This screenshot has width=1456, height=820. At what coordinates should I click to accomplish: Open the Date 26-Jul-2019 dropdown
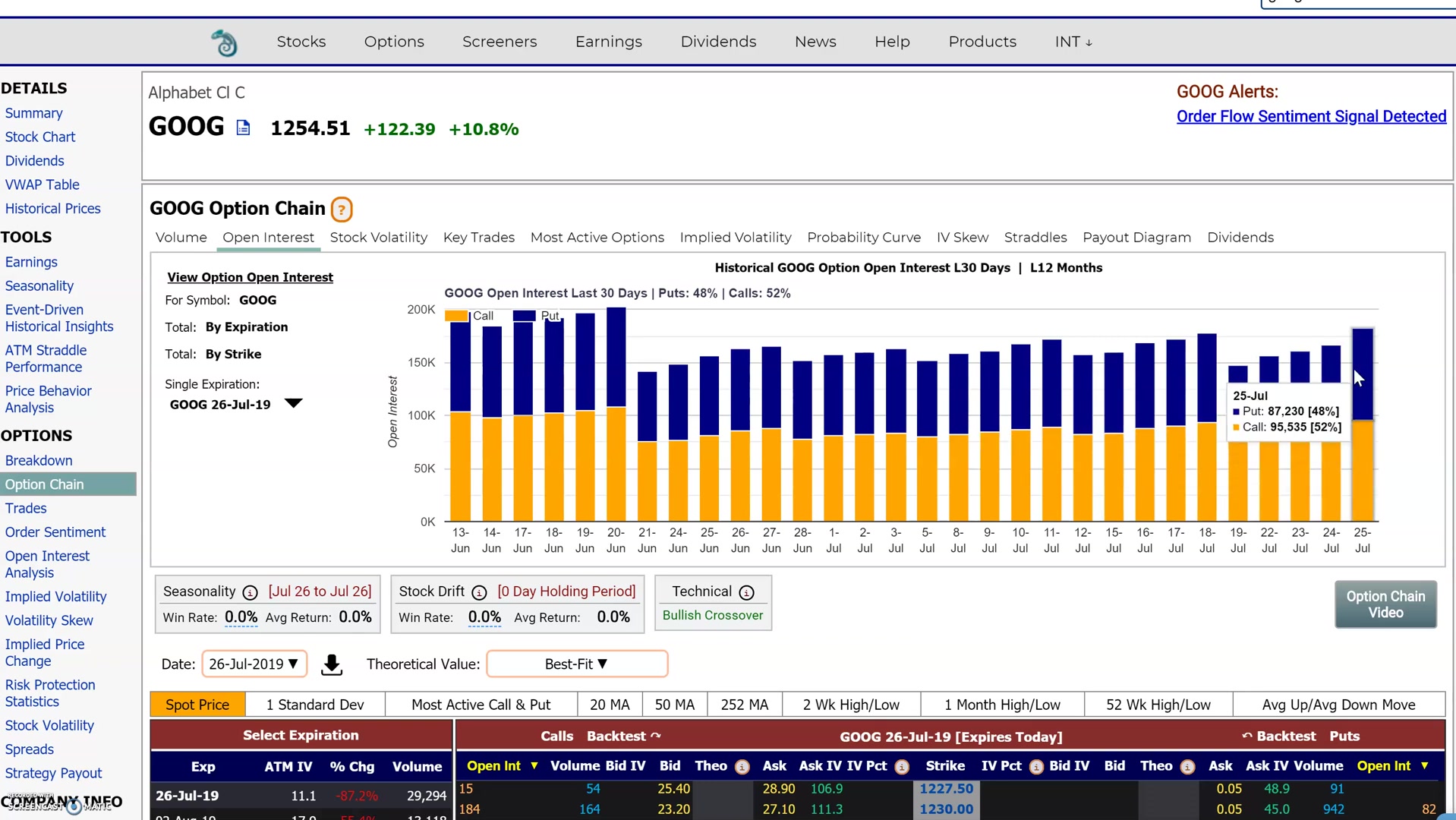click(x=254, y=664)
